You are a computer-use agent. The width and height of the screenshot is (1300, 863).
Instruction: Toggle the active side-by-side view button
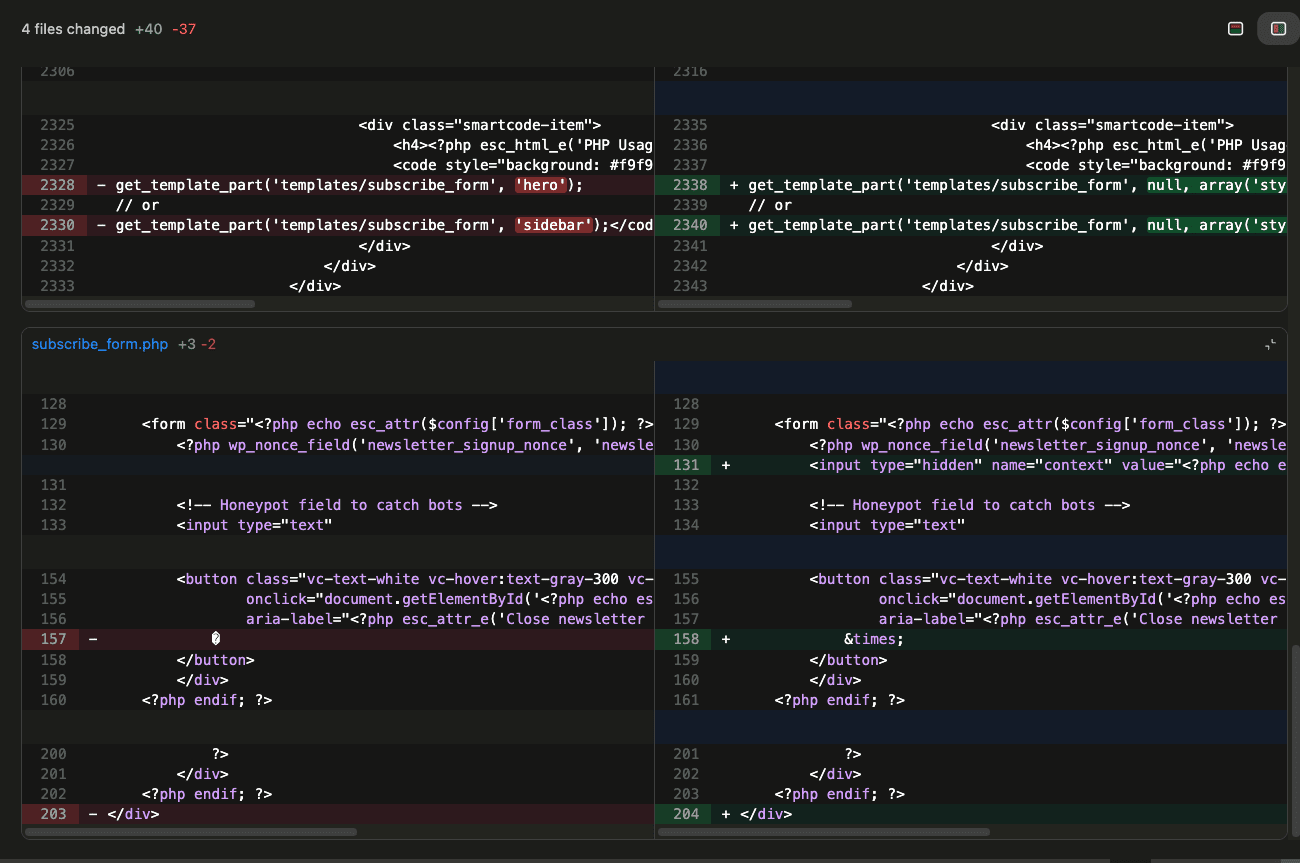click(x=1277, y=28)
